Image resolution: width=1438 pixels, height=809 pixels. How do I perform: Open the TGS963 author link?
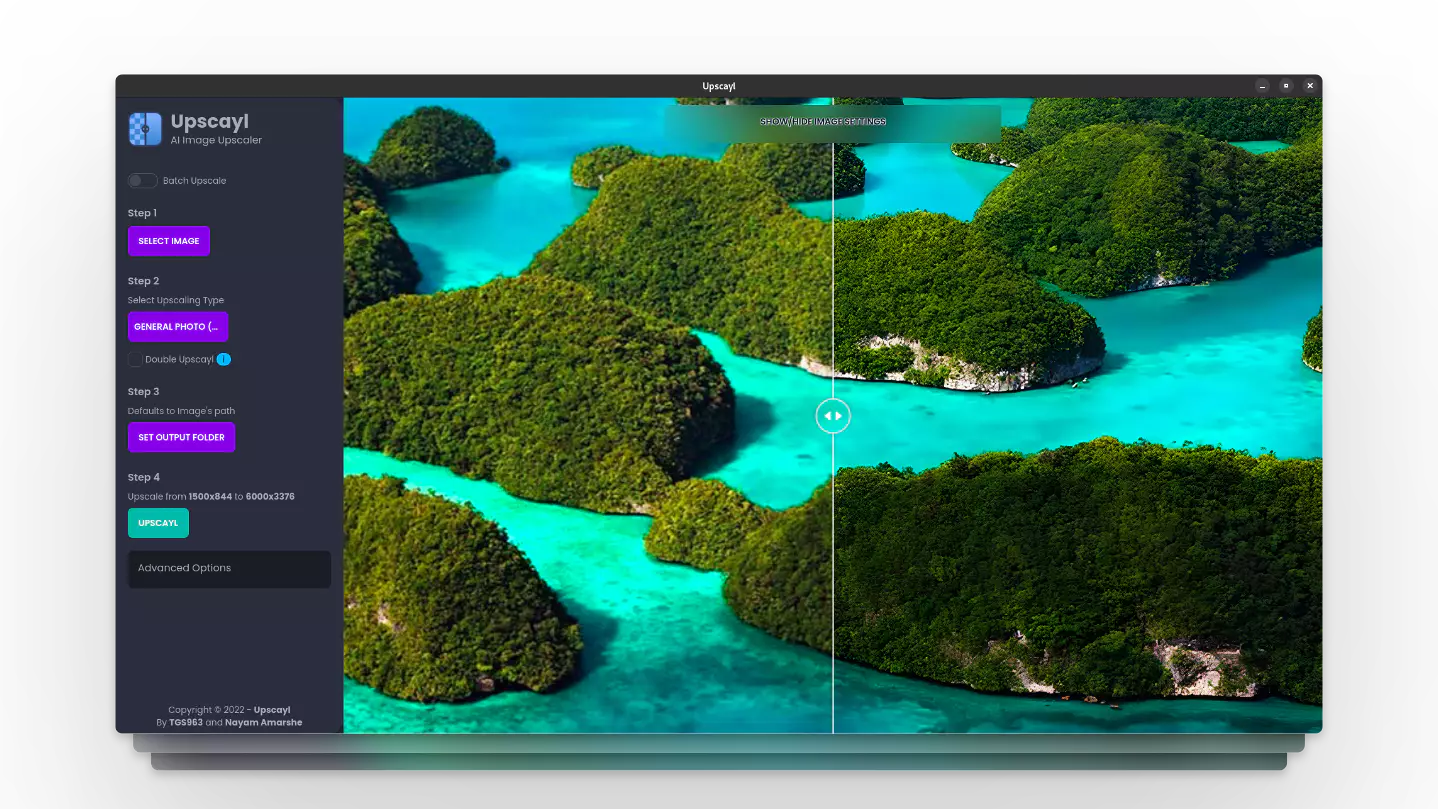pos(186,722)
